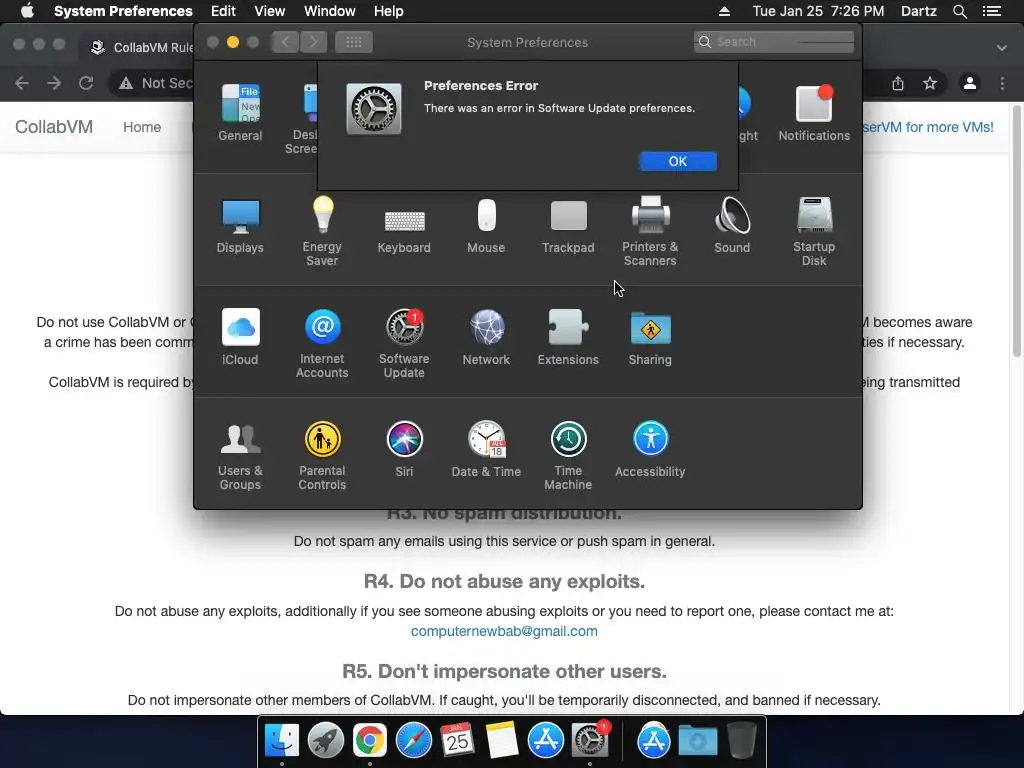The height and width of the screenshot is (768, 1024).
Task: Open the Edit menu
Action: 223,11
